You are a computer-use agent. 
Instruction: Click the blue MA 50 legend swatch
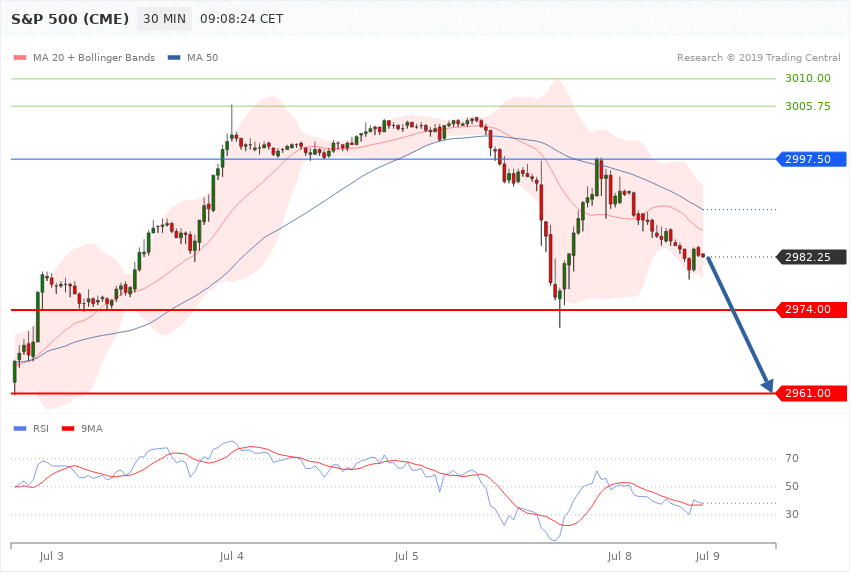click(174, 57)
